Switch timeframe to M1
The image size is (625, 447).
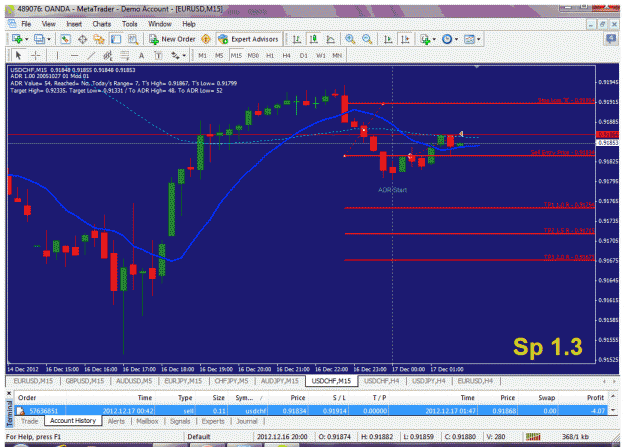pyautogui.click(x=202, y=55)
